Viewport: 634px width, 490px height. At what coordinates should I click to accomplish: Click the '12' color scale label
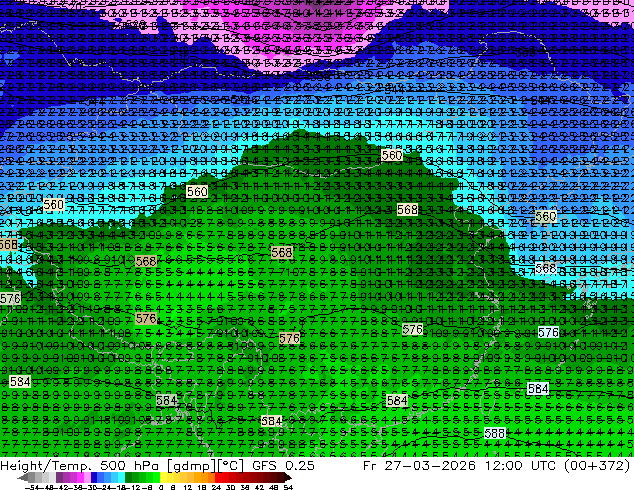point(187,488)
